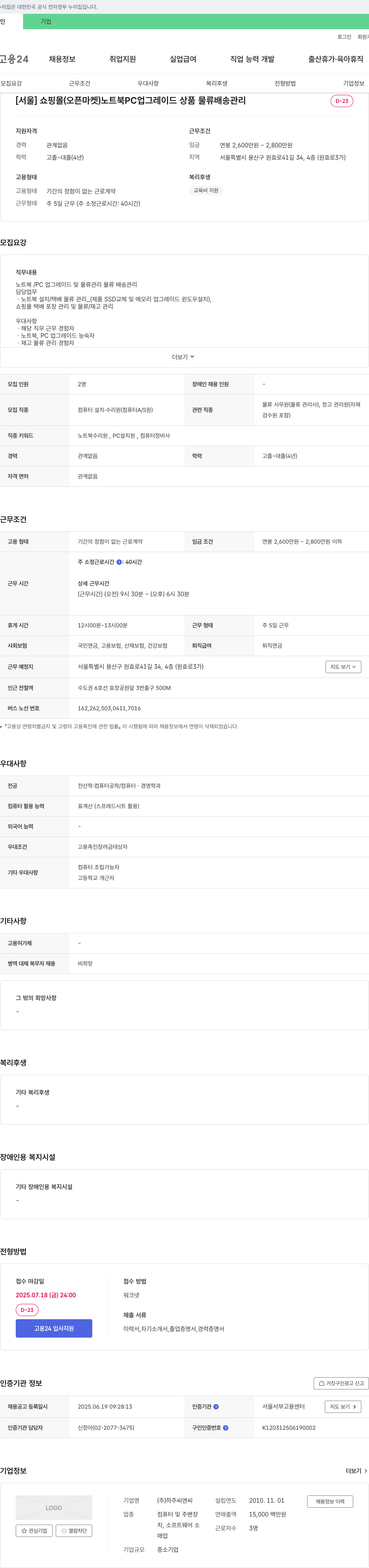Click the info icon next to 인증기관
The image size is (369, 1568).
pyautogui.click(x=216, y=1407)
